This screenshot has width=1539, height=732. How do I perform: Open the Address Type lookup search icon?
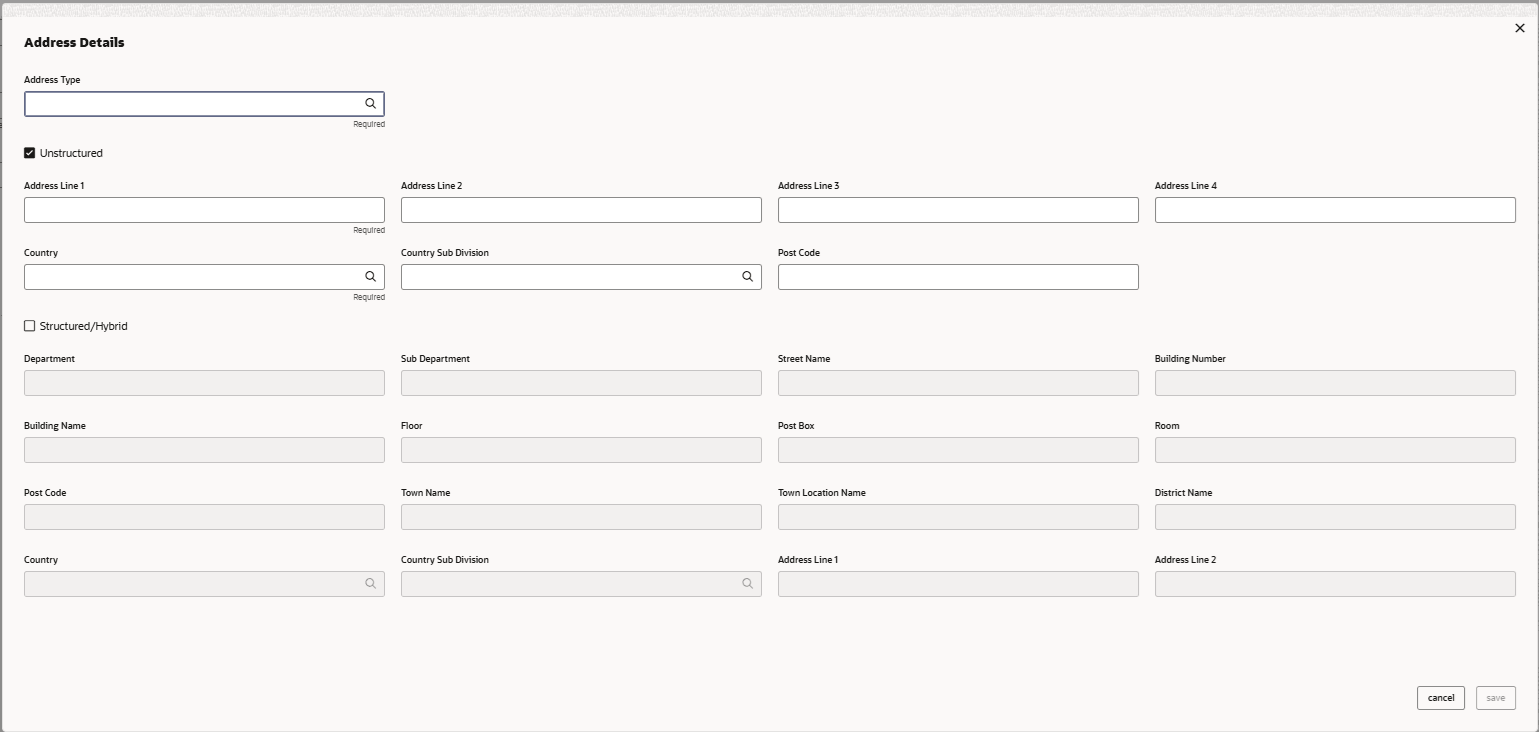pyautogui.click(x=370, y=104)
